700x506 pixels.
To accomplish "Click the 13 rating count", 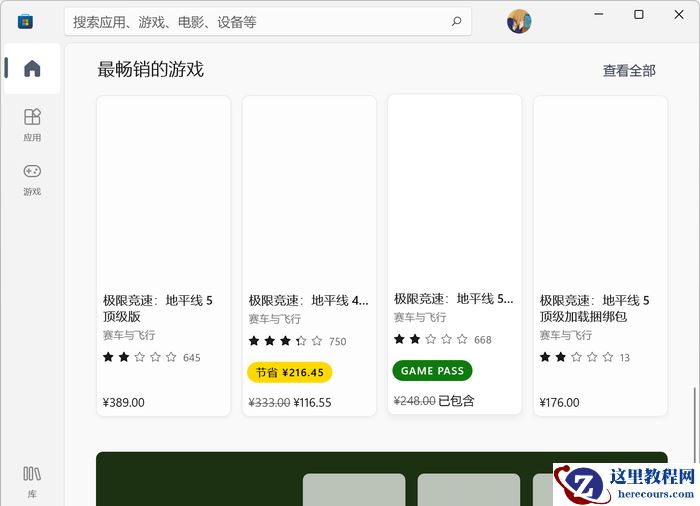I will pos(625,357).
